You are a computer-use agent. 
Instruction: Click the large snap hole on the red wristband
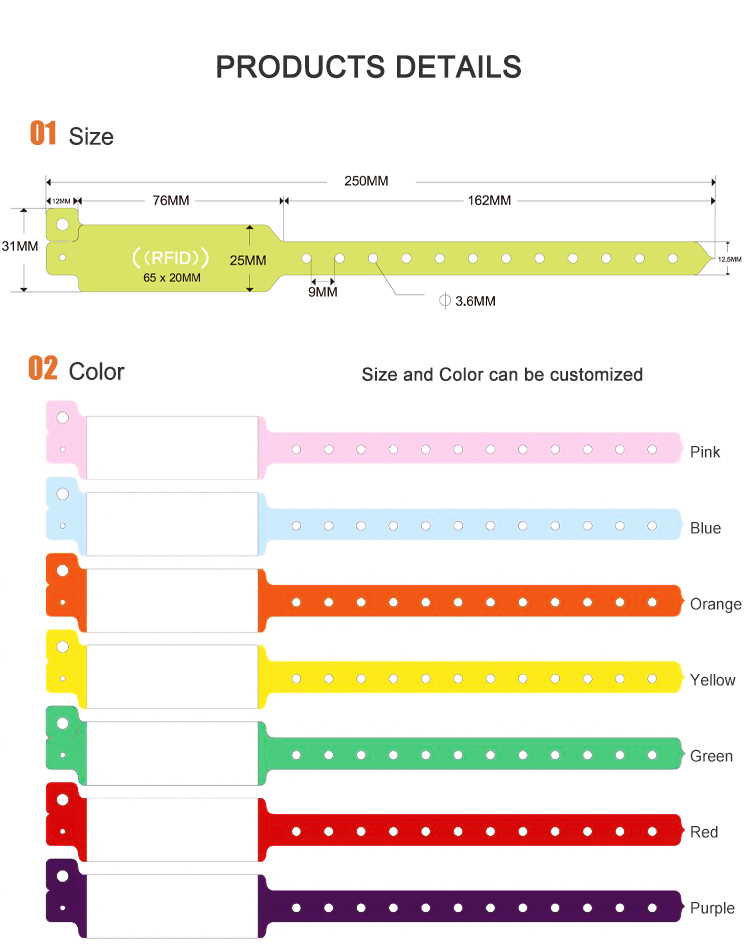click(62, 800)
